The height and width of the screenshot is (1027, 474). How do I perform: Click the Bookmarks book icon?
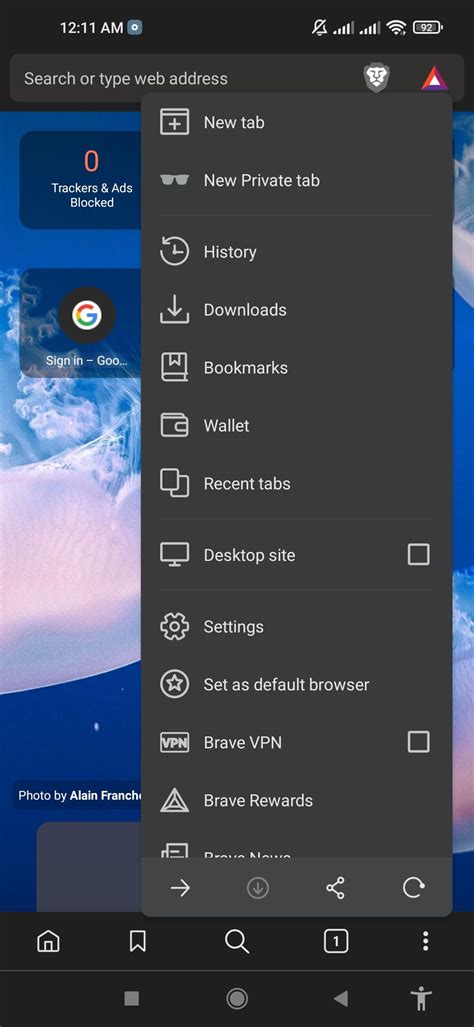pos(175,367)
